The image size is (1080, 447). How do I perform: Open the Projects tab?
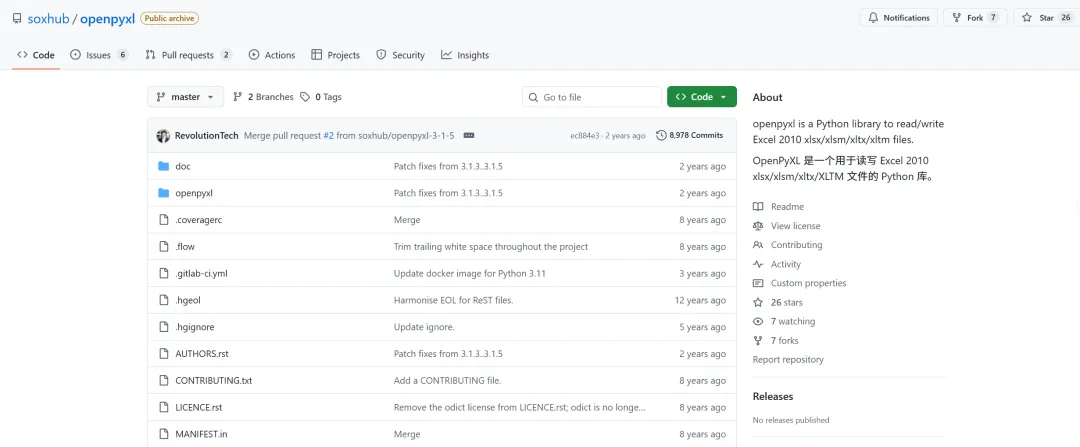pos(335,55)
